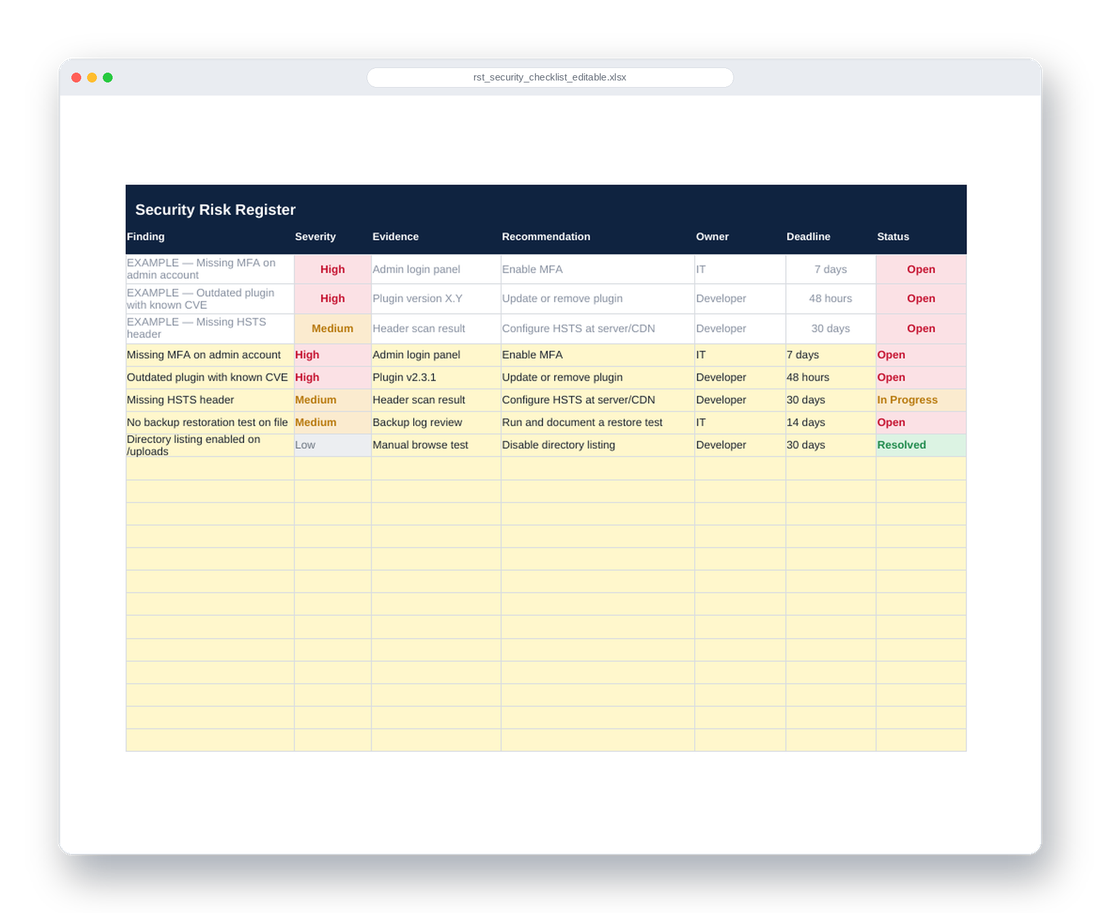Select the Security Risk Register heading
The image size is (1100, 913).
click(215, 210)
